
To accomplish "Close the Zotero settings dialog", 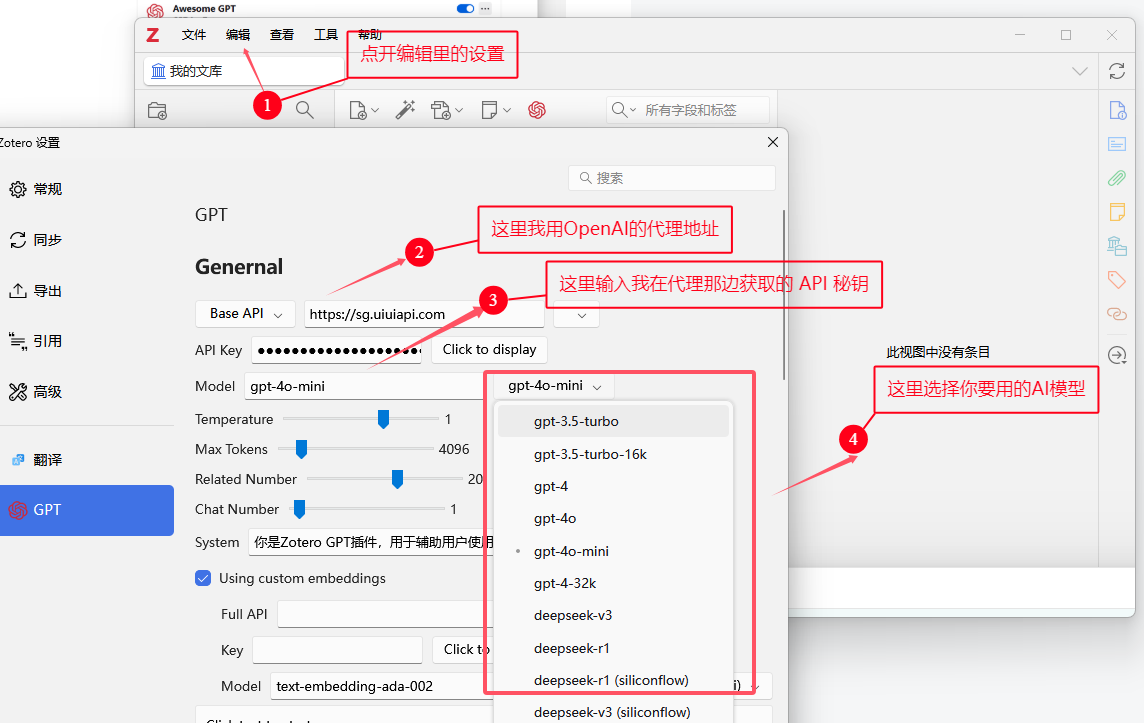I will [773, 142].
